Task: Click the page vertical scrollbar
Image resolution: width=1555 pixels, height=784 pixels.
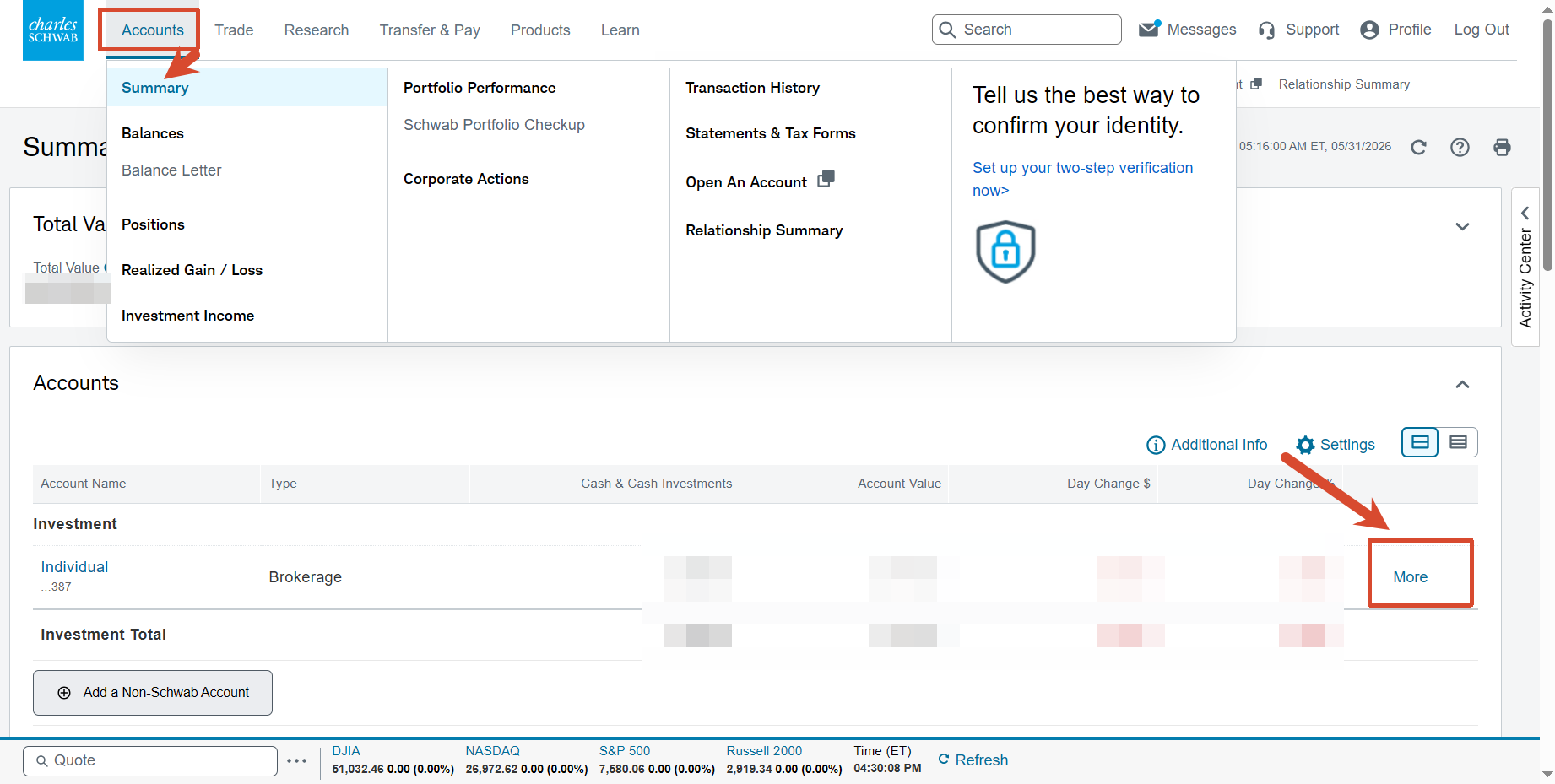Action: click(1547, 143)
